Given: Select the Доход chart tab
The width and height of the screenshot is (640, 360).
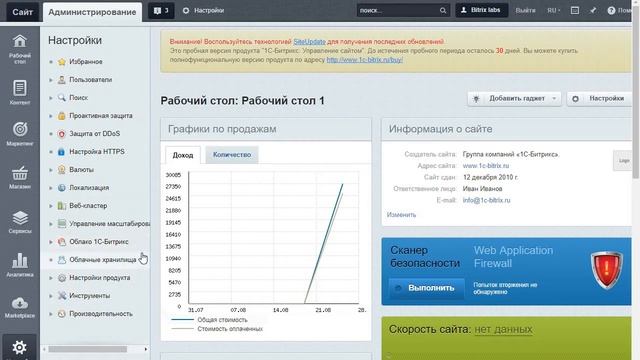Looking at the screenshot, I should pos(183,155).
